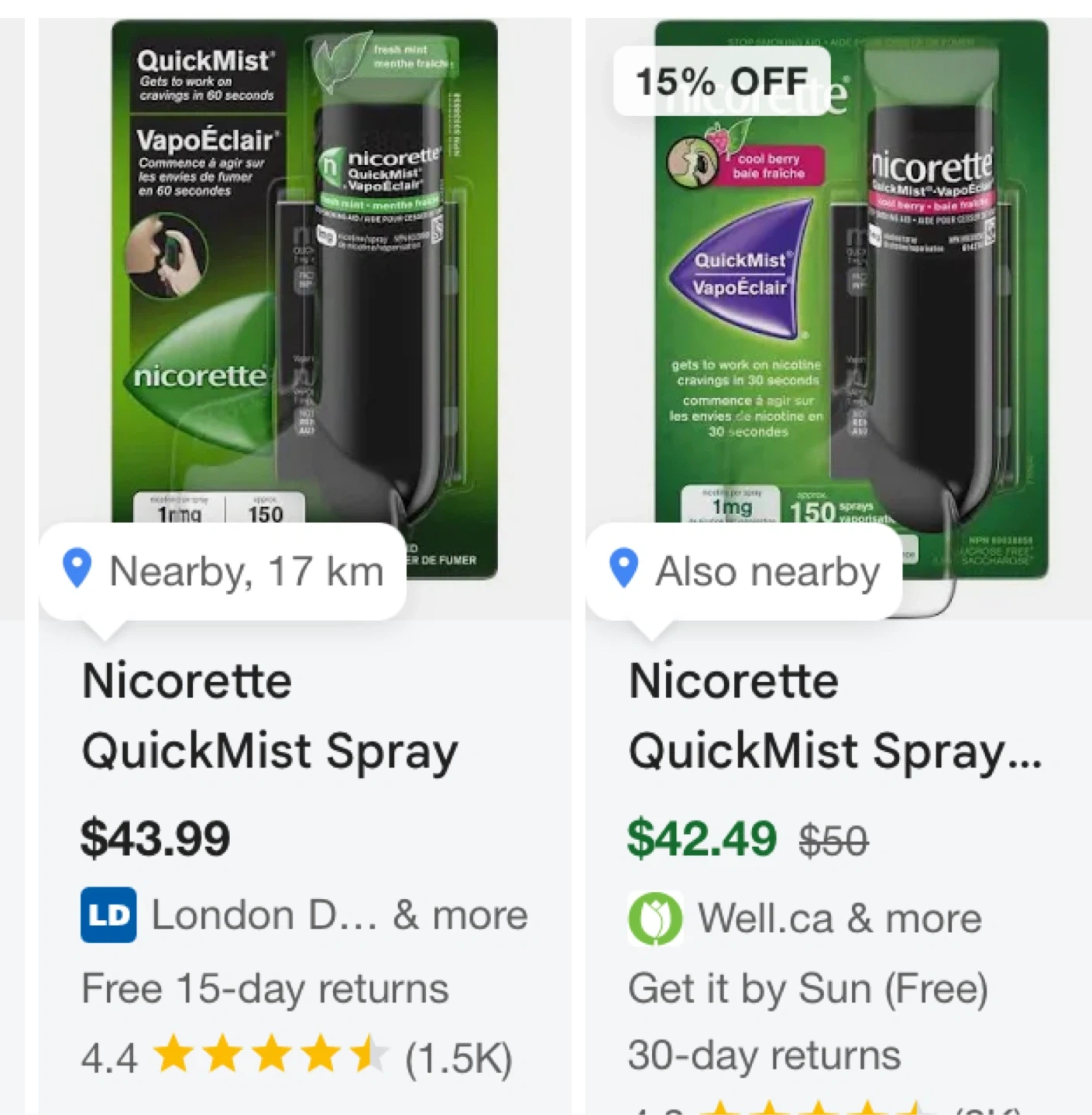Image resolution: width=1092 pixels, height=1115 pixels.
Task: Click Get it by Sun (Free) delivery text
Action: [x=808, y=988]
